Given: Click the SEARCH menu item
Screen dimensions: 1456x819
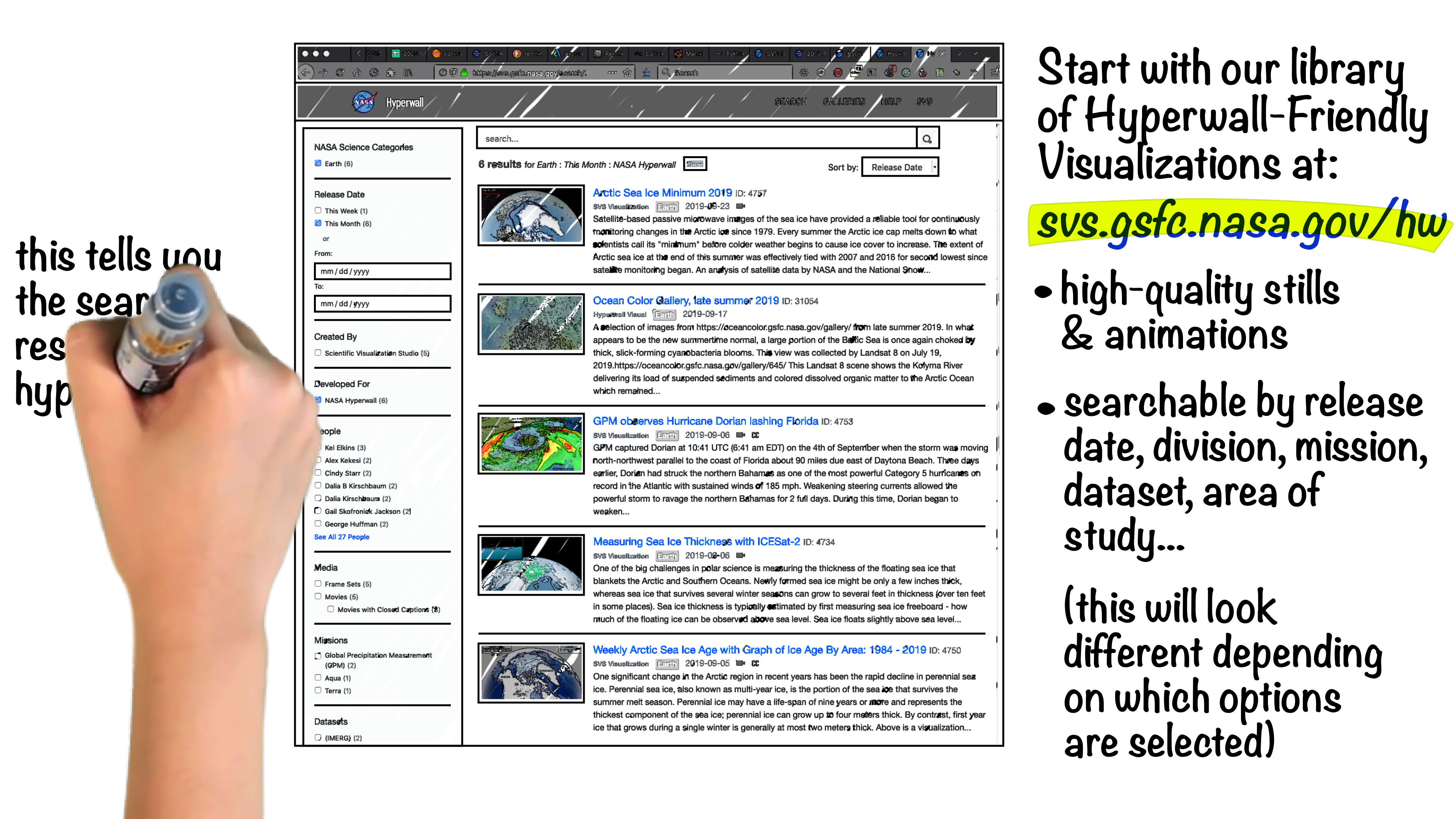Looking at the screenshot, I should pyautogui.click(x=790, y=102).
